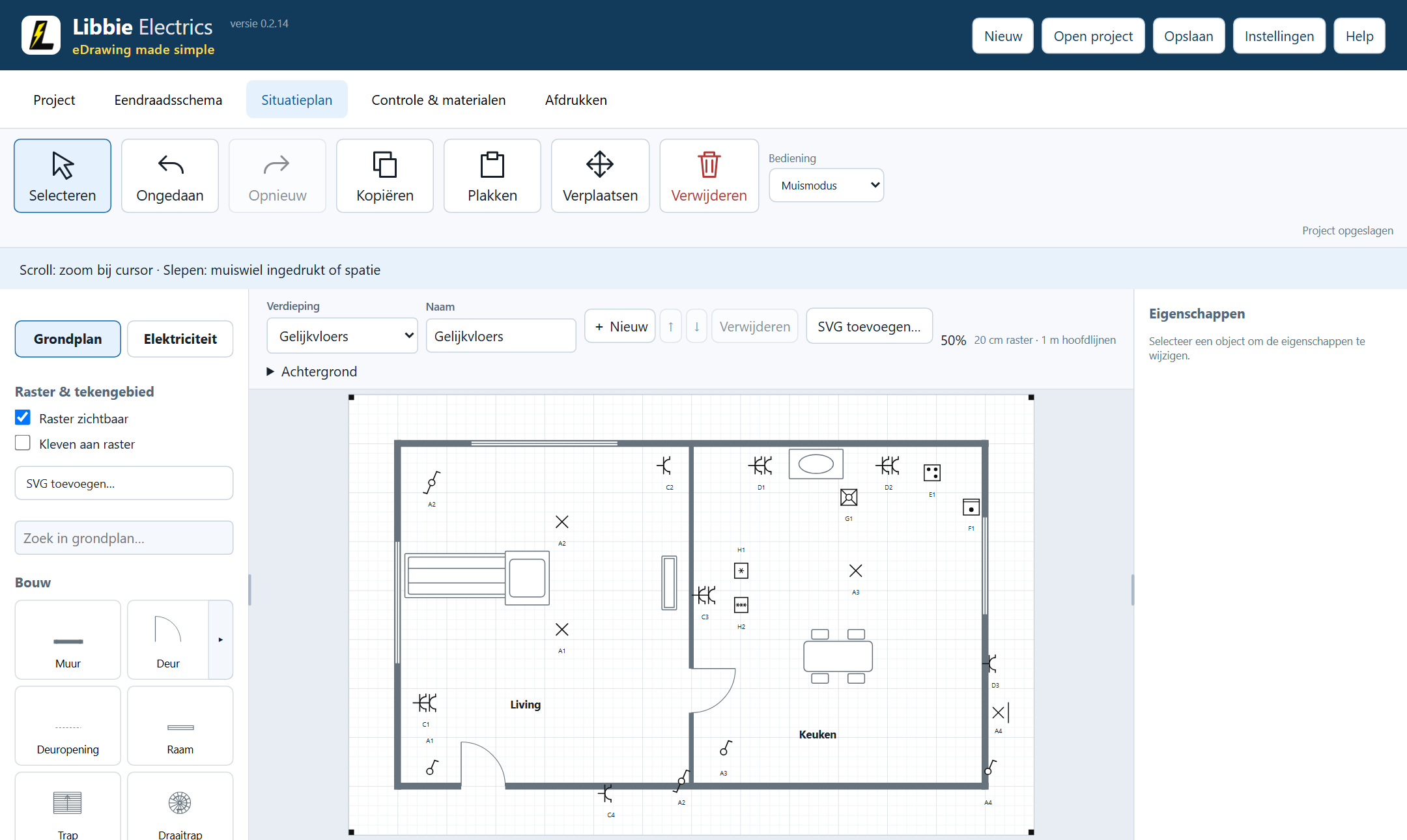Enable Kleven aan raster checkbox
The image size is (1407, 840).
tap(23, 443)
